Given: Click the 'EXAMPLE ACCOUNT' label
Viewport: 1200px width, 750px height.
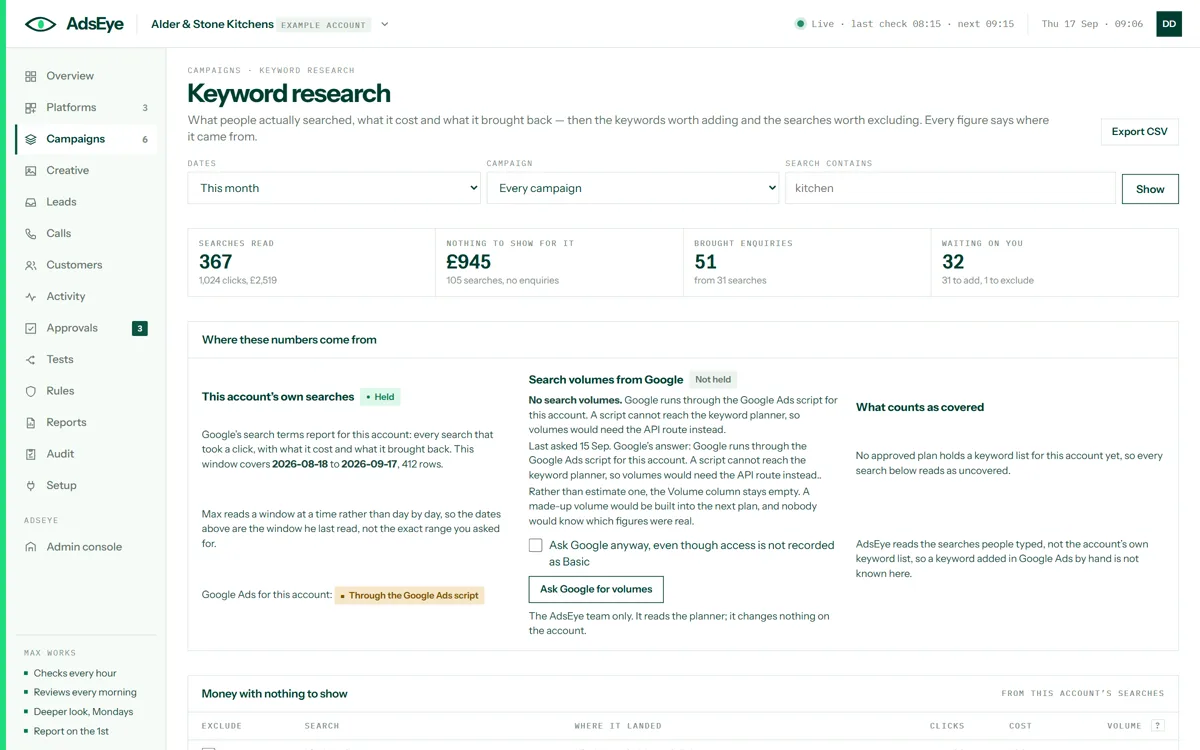Looking at the screenshot, I should [324, 25].
